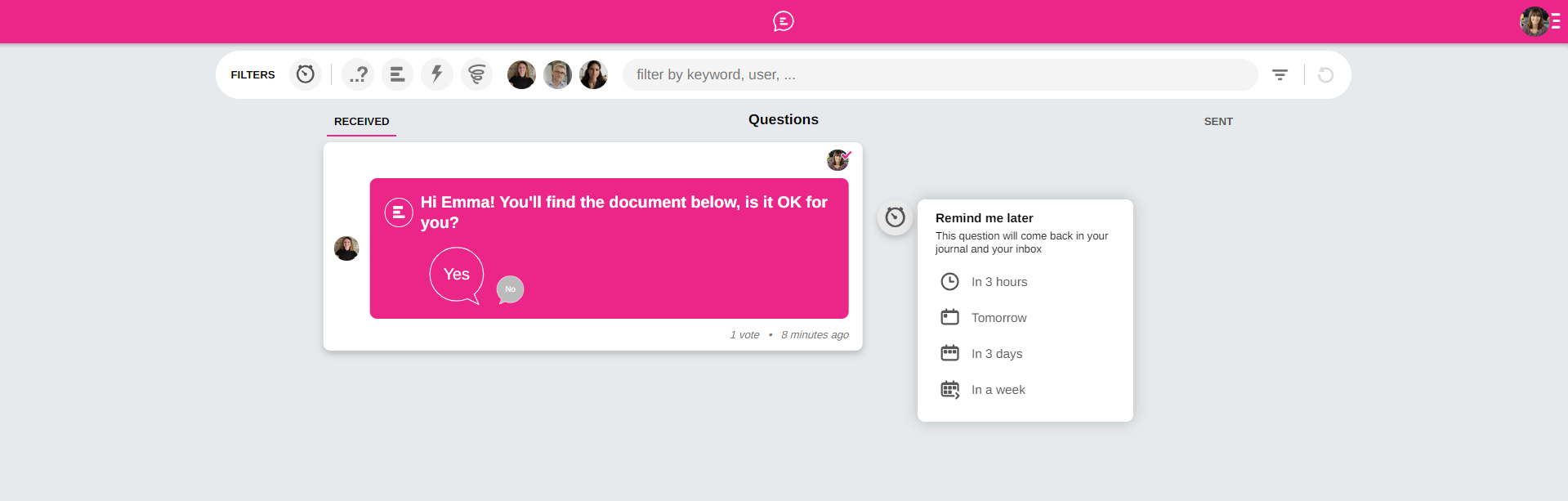
Task: Vote No on the question
Action: 510,289
